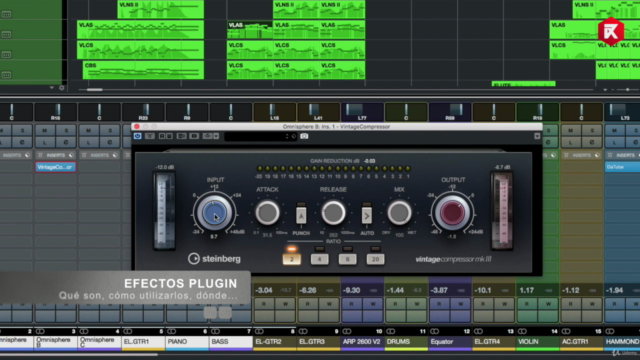Click the Write automation W icon in the plugin header
Image resolution: width=640 pixels, height=360 pixels.
(169, 136)
